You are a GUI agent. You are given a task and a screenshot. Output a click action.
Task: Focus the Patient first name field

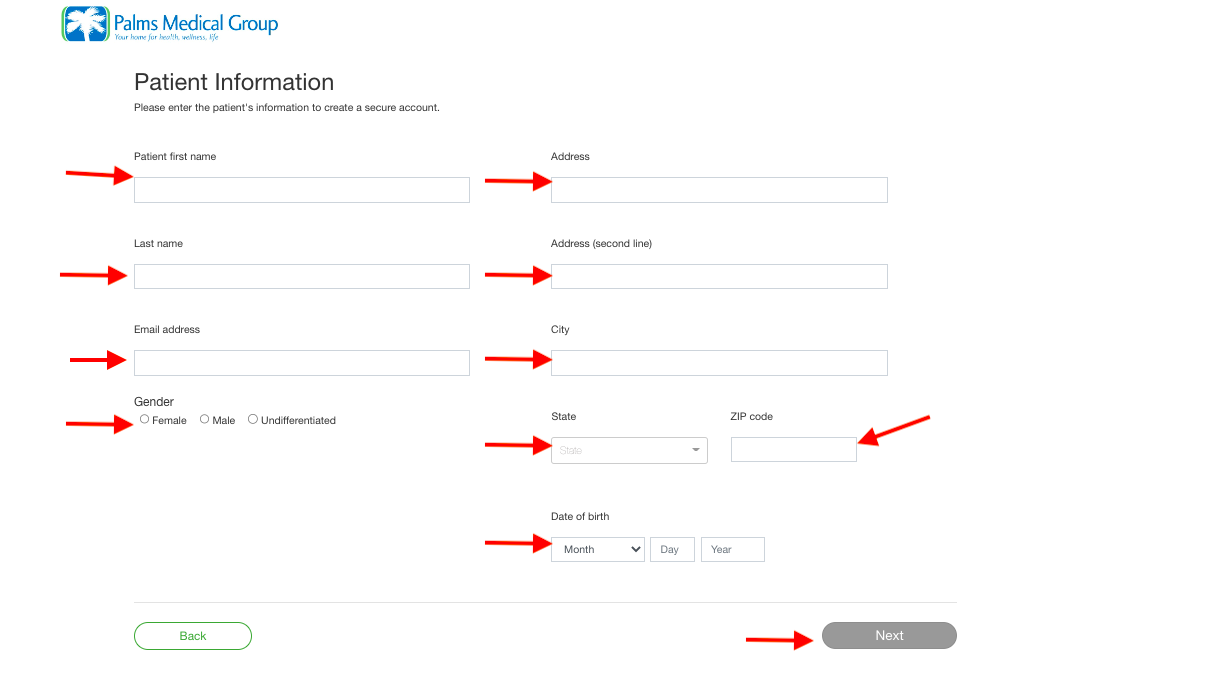pos(302,190)
